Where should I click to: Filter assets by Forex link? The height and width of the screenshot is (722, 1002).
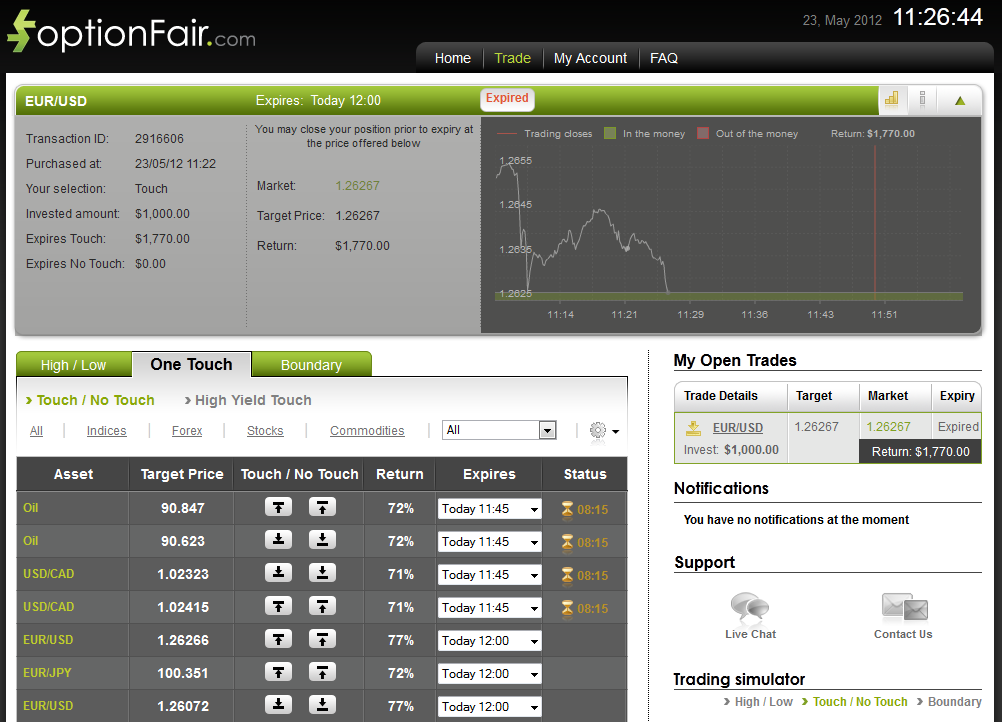point(186,430)
